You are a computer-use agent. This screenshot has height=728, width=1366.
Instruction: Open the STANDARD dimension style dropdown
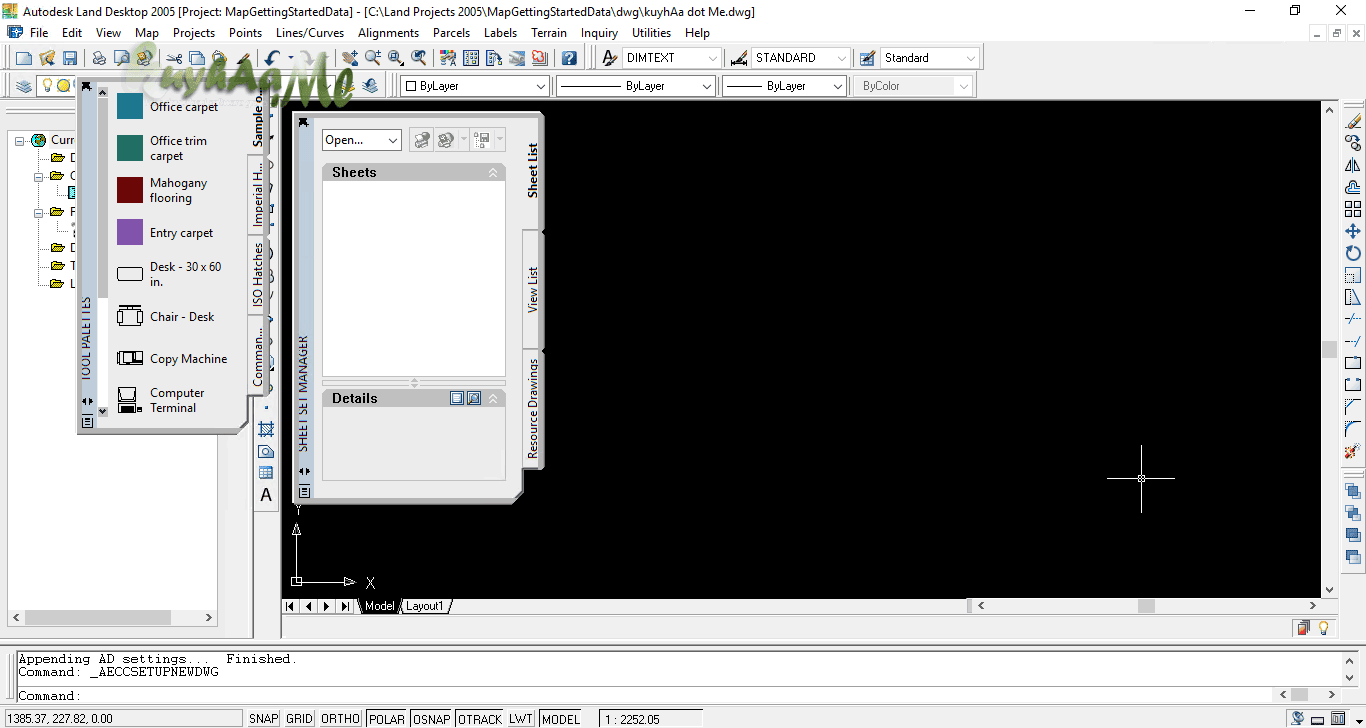[x=842, y=58]
